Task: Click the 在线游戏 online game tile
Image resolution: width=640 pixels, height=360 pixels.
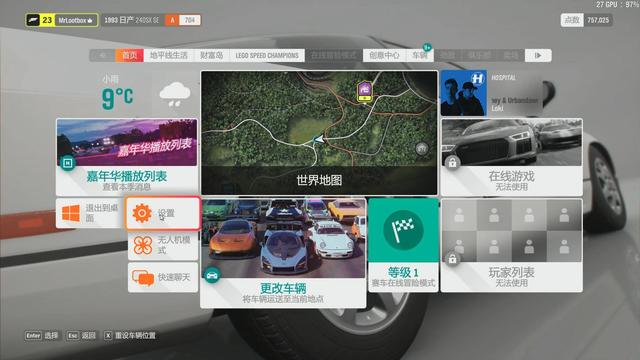Action: (x=511, y=157)
